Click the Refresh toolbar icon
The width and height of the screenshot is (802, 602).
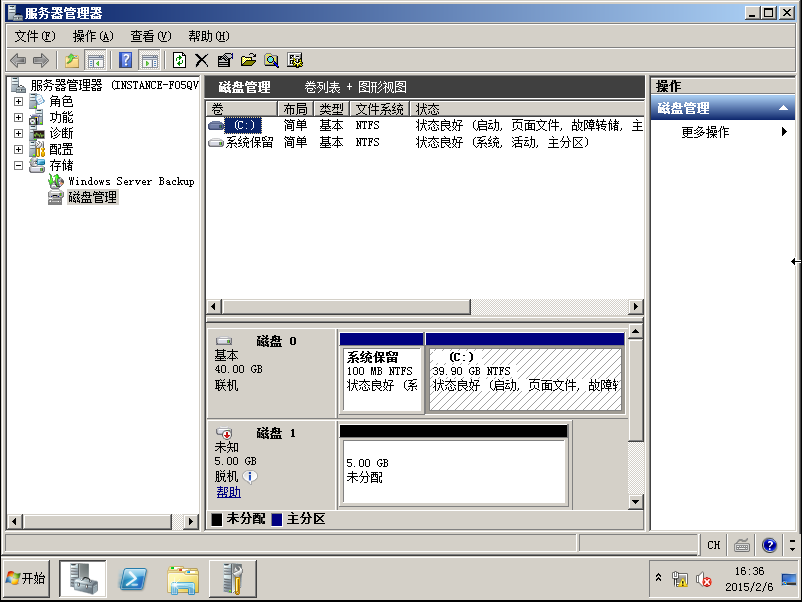pos(180,60)
